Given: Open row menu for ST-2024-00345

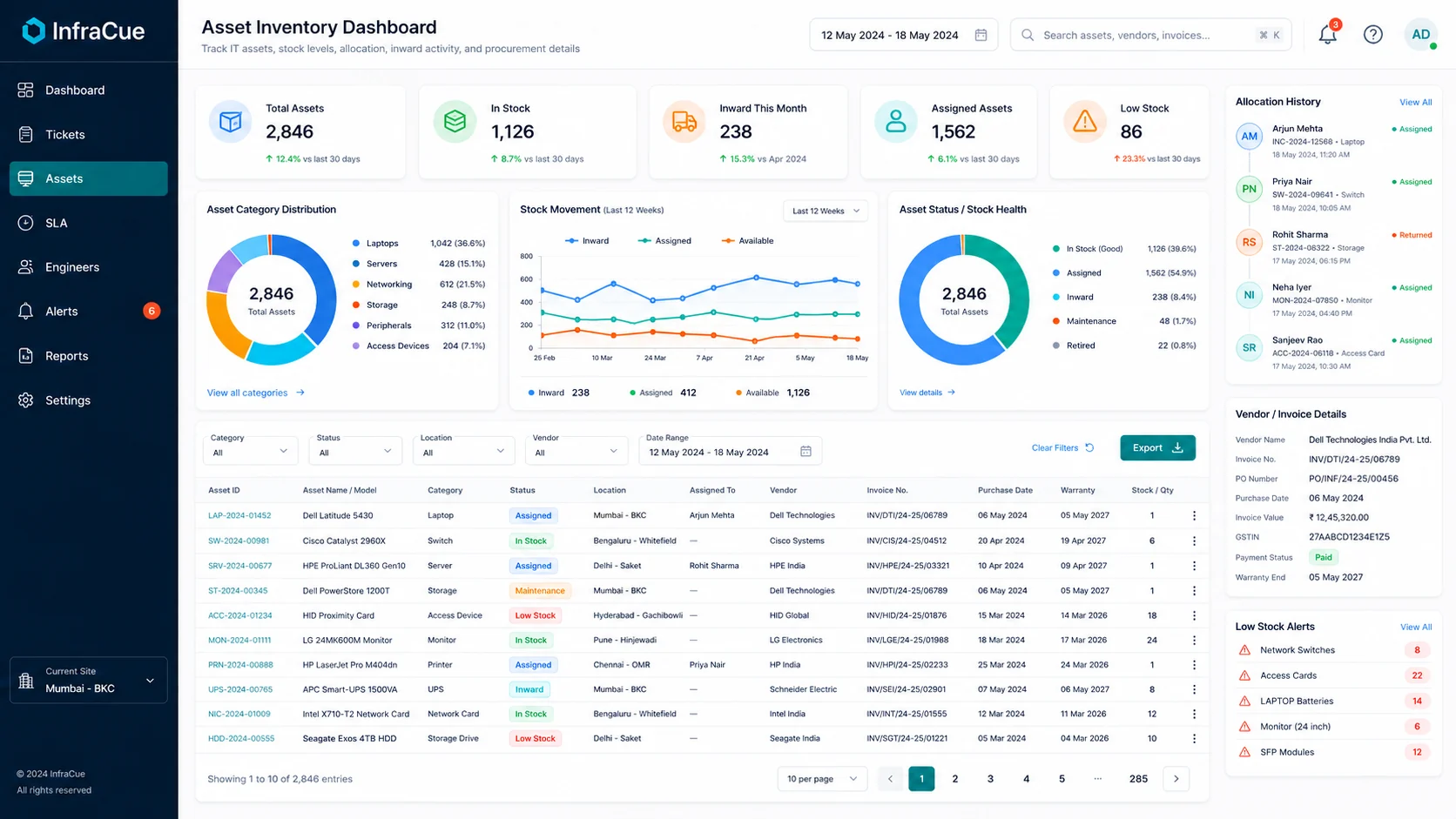Looking at the screenshot, I should click(x=1194, y=590).
